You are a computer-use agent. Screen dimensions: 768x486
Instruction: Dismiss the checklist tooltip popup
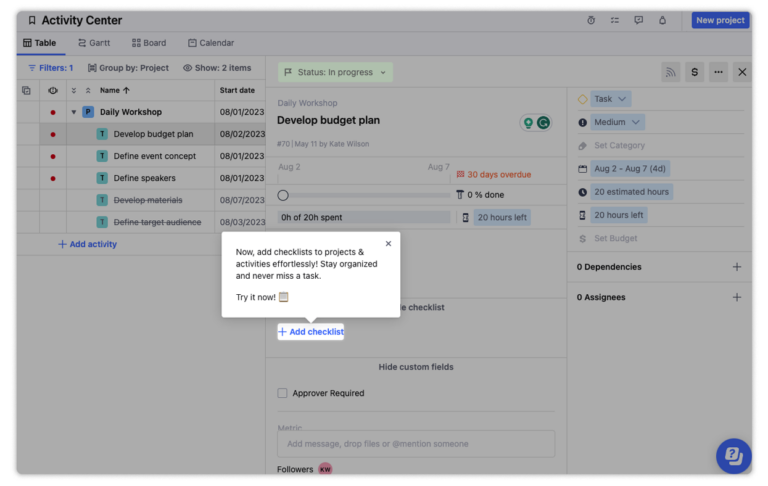[388, 243]
